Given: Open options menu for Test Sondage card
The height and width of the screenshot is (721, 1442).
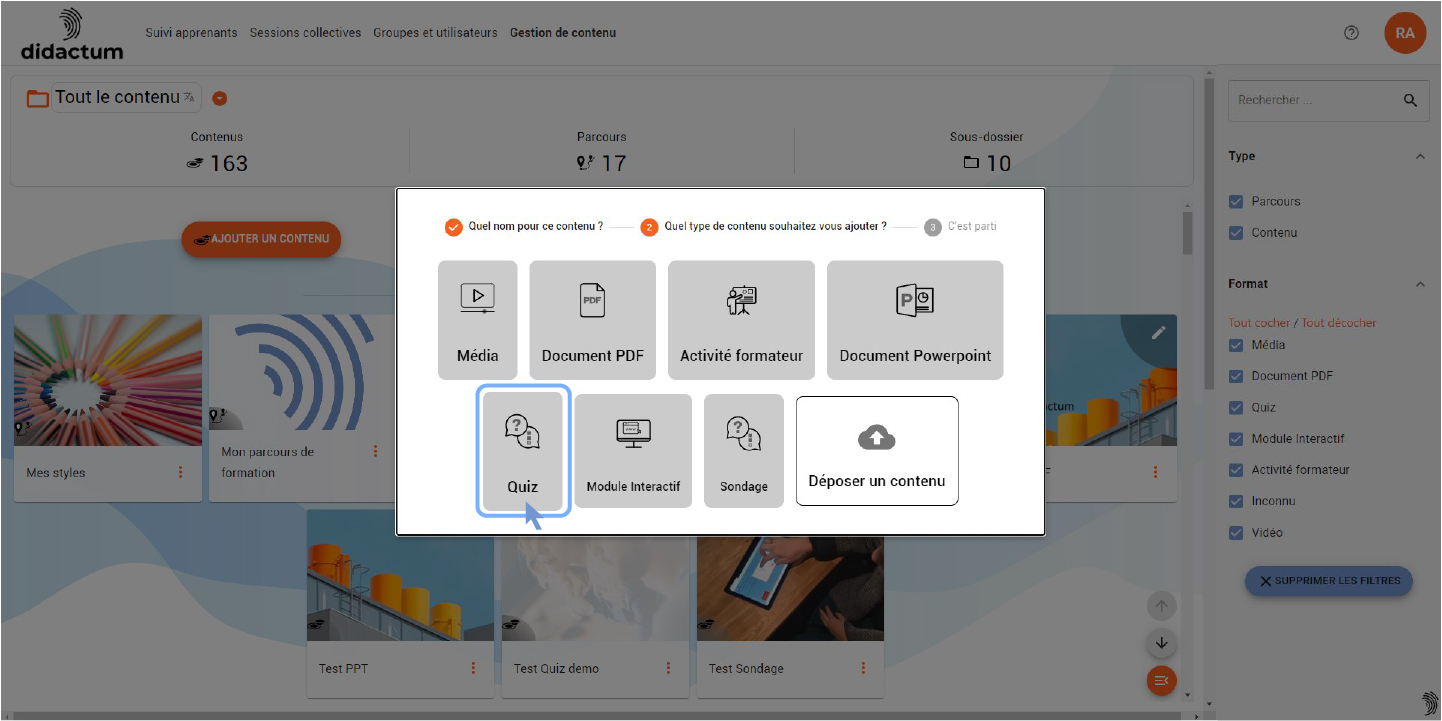Looking at the screenshot, I should pos(863,668).
